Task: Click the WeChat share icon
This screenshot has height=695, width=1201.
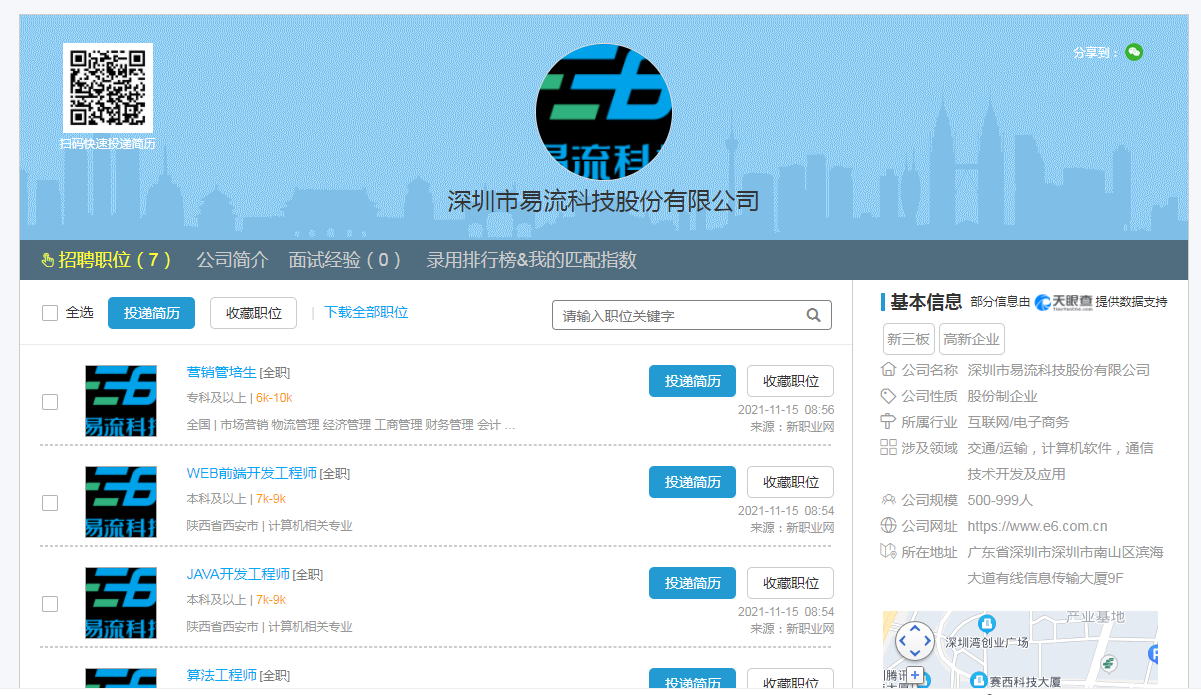Action: click(1133, 52)
